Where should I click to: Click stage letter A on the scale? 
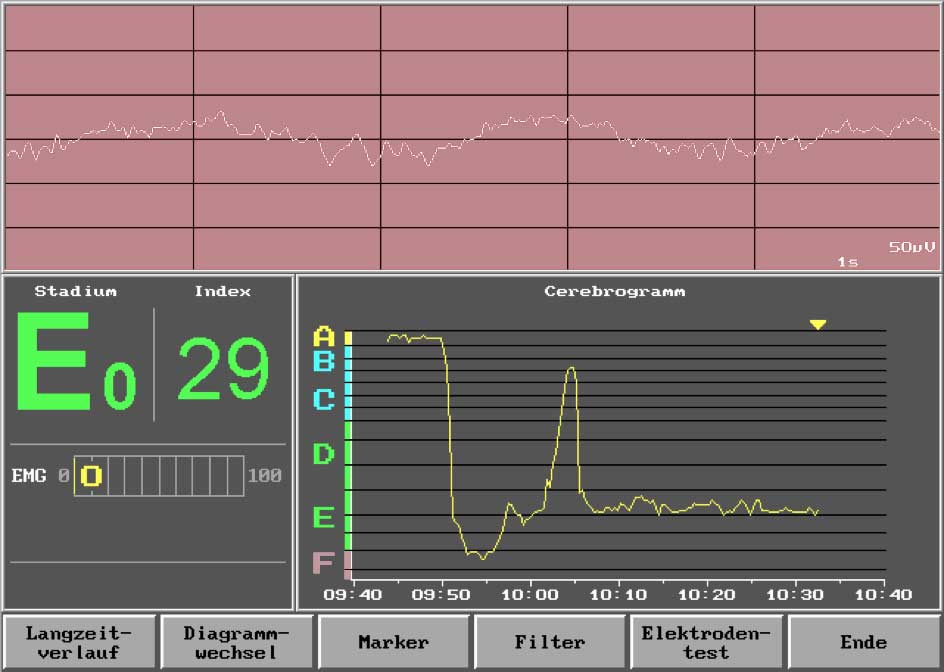(x=323, y=337)
